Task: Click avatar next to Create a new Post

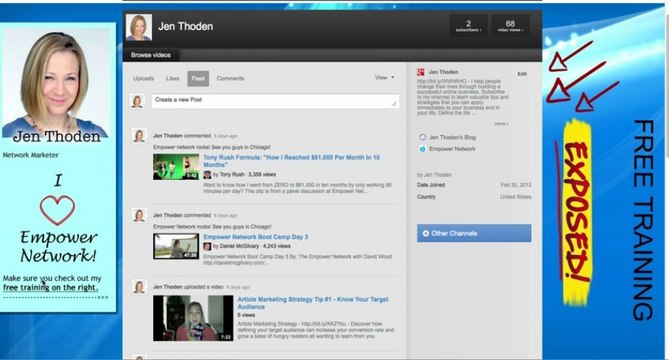Action: pos(137,102)
